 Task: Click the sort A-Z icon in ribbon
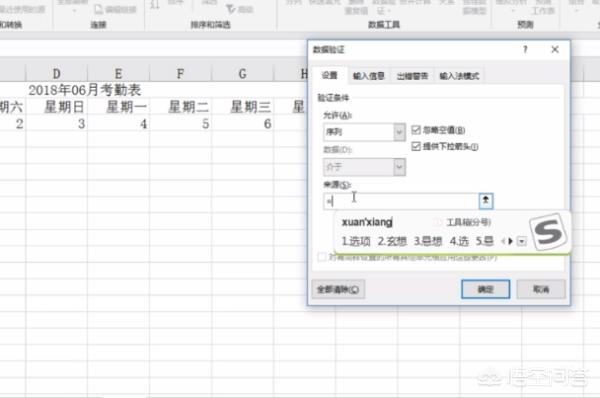pyautogui.click(x=154, y=5)
